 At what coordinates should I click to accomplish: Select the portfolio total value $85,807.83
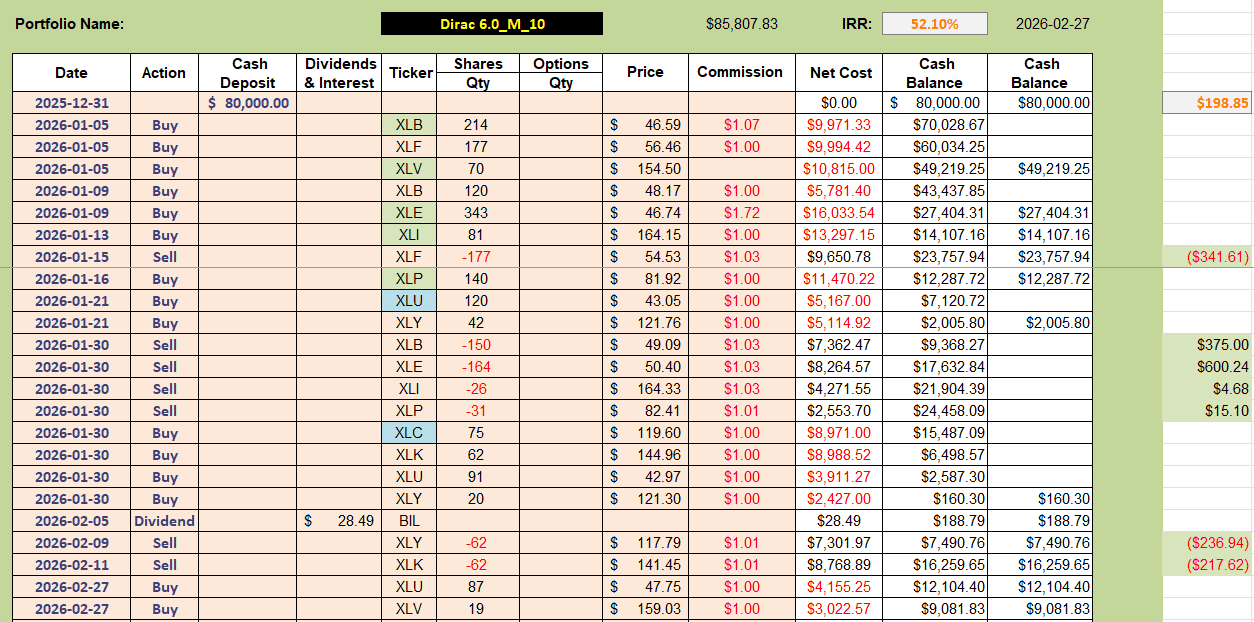tap(742, 24)
